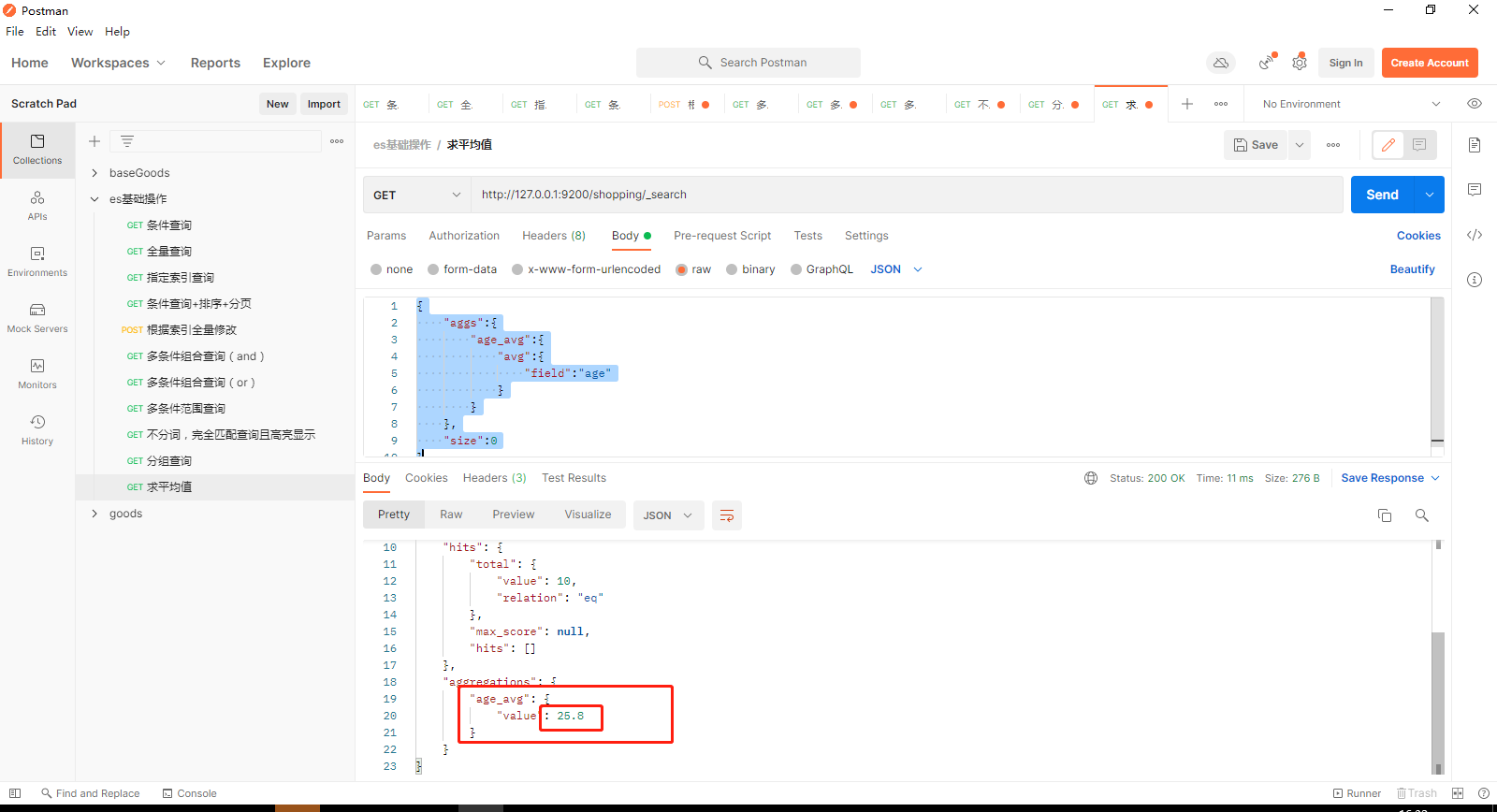This screenshot has width=1497, height=812.
Task: Expand the goods collection
Action: click(x=94, y=514)
